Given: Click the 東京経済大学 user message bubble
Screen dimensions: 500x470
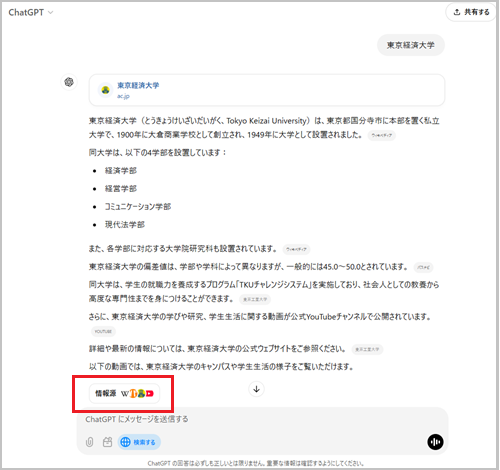Looking at the screenshot, I should (x=411, y=45).
